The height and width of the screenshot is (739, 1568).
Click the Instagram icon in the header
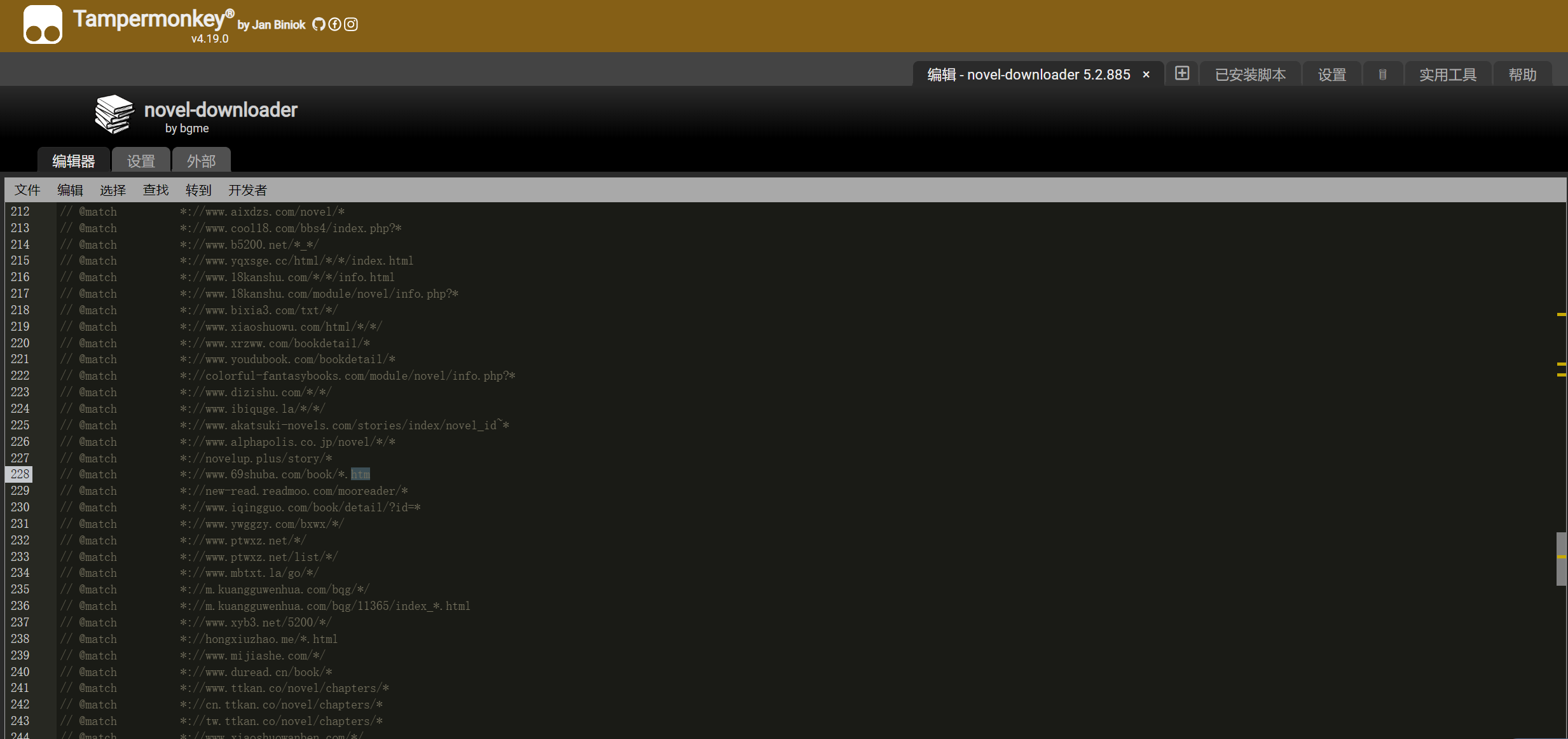click(x=350, y=24)
